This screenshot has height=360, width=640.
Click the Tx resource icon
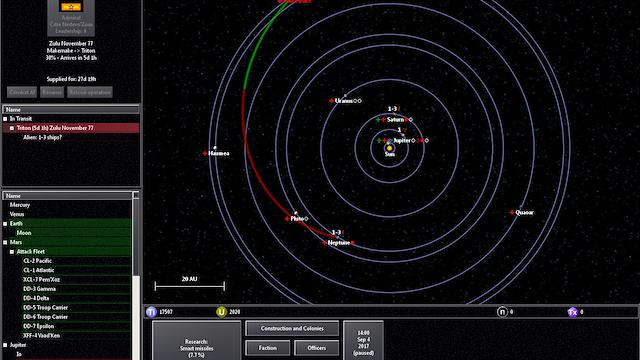(x=573, y=312)
